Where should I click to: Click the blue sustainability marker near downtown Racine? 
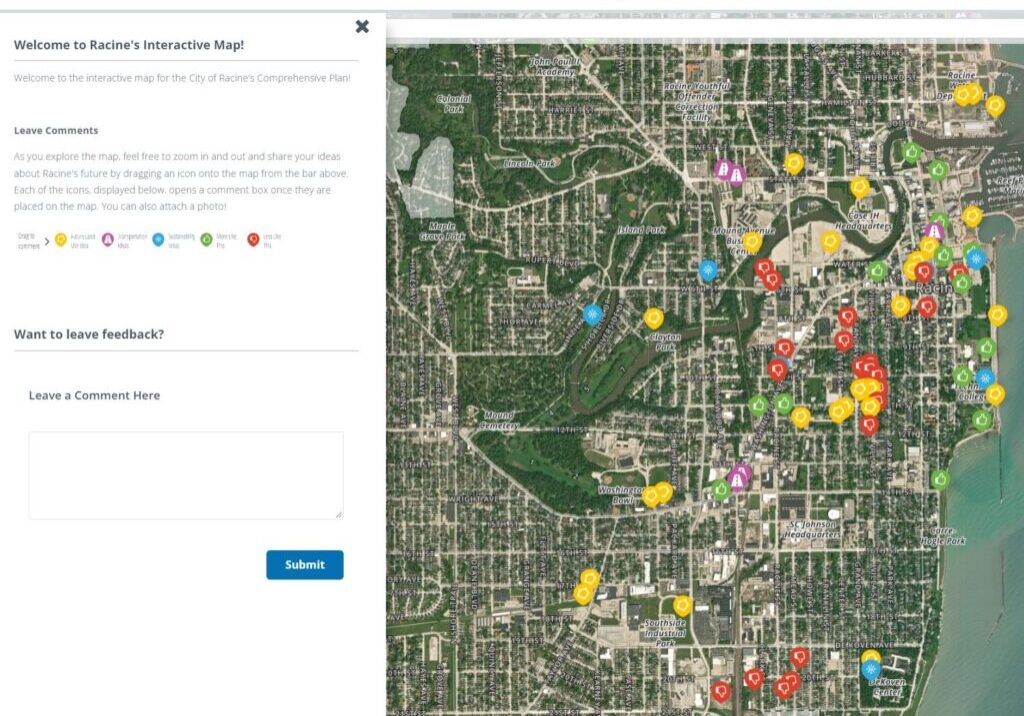pyautogui.click(x=977, y=260)
